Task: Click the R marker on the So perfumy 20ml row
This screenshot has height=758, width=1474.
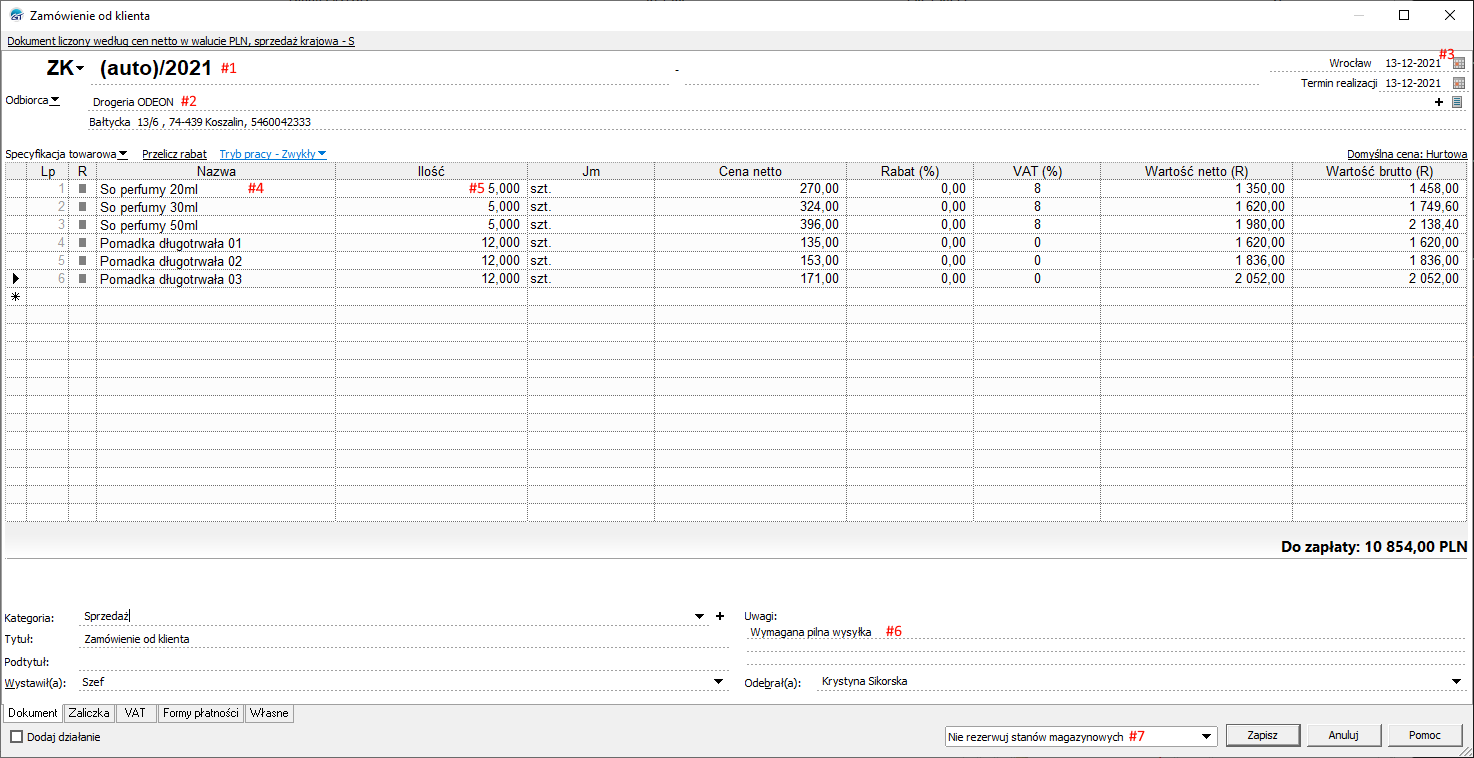Action: [83, 188]
